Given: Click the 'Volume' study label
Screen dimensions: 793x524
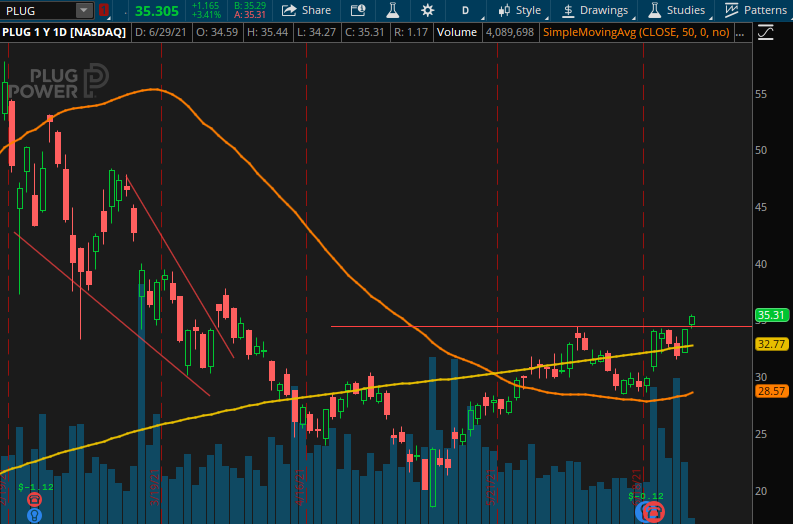Looking at the screenshot, I should click(x=457, y=32).
